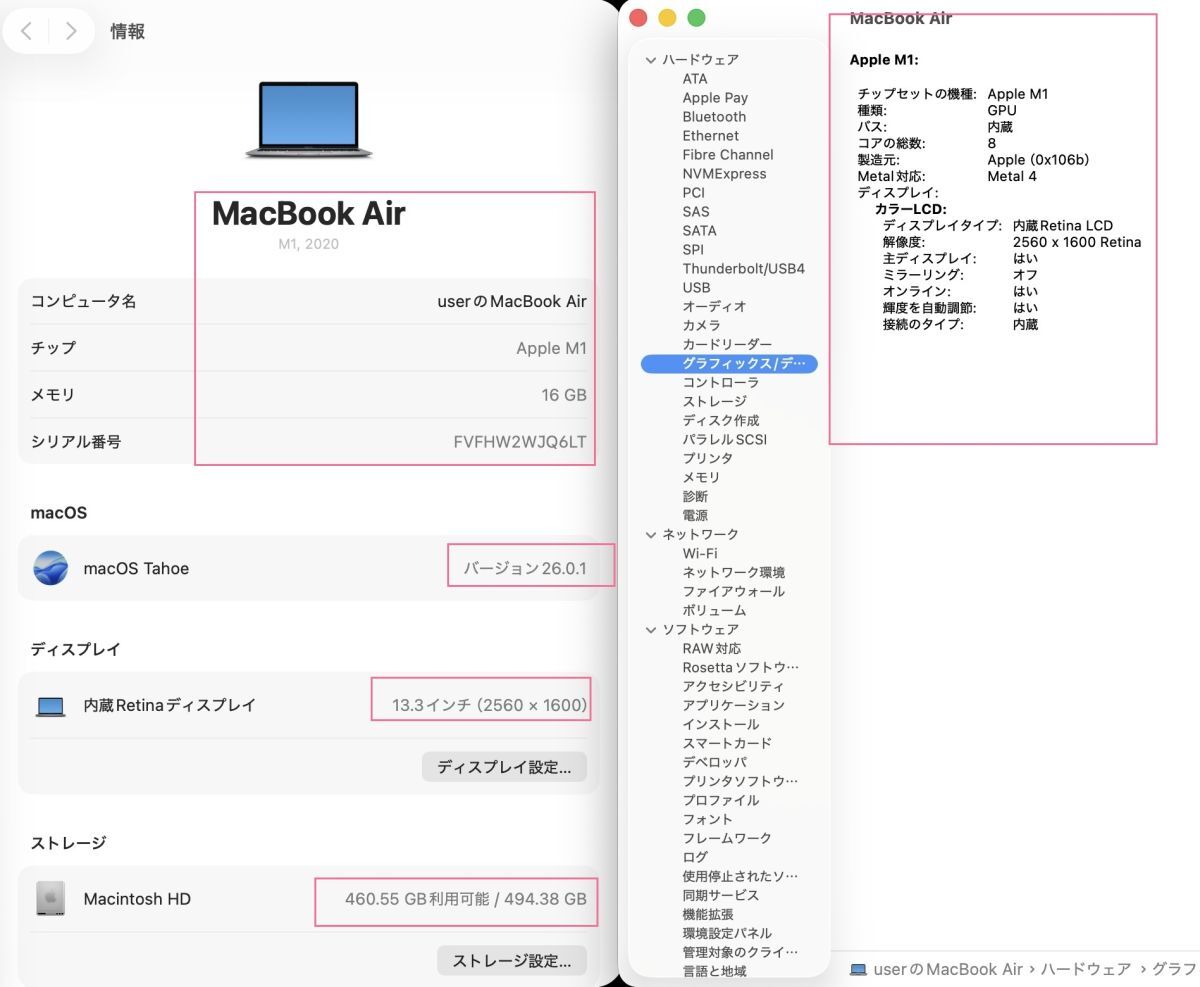Viewport: 1200px width, 987px height.
Task: Select アクセシビリティ in sidebar
Action: click(734, 687)
